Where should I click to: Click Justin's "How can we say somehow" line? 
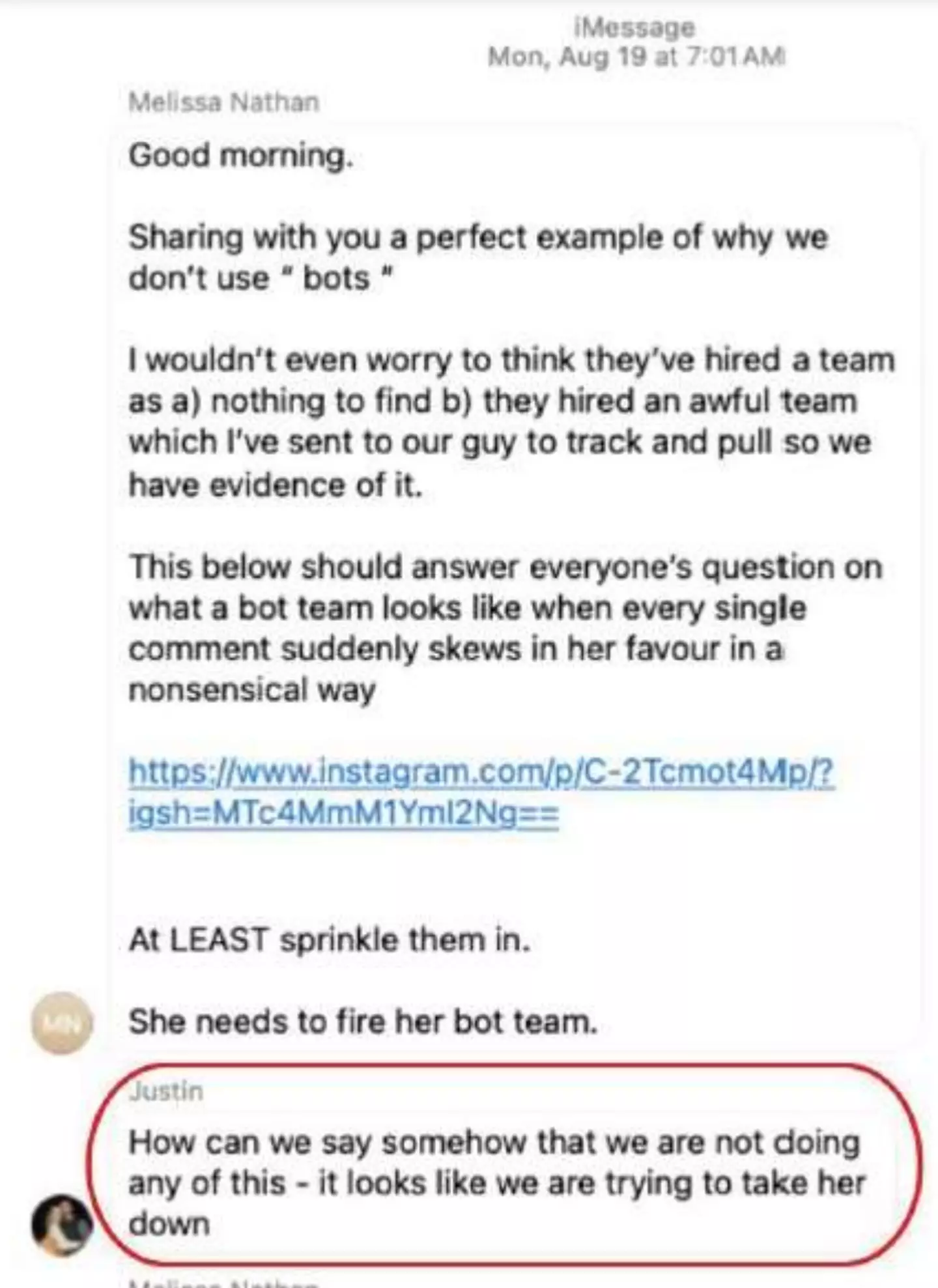tap(494, 1143)
